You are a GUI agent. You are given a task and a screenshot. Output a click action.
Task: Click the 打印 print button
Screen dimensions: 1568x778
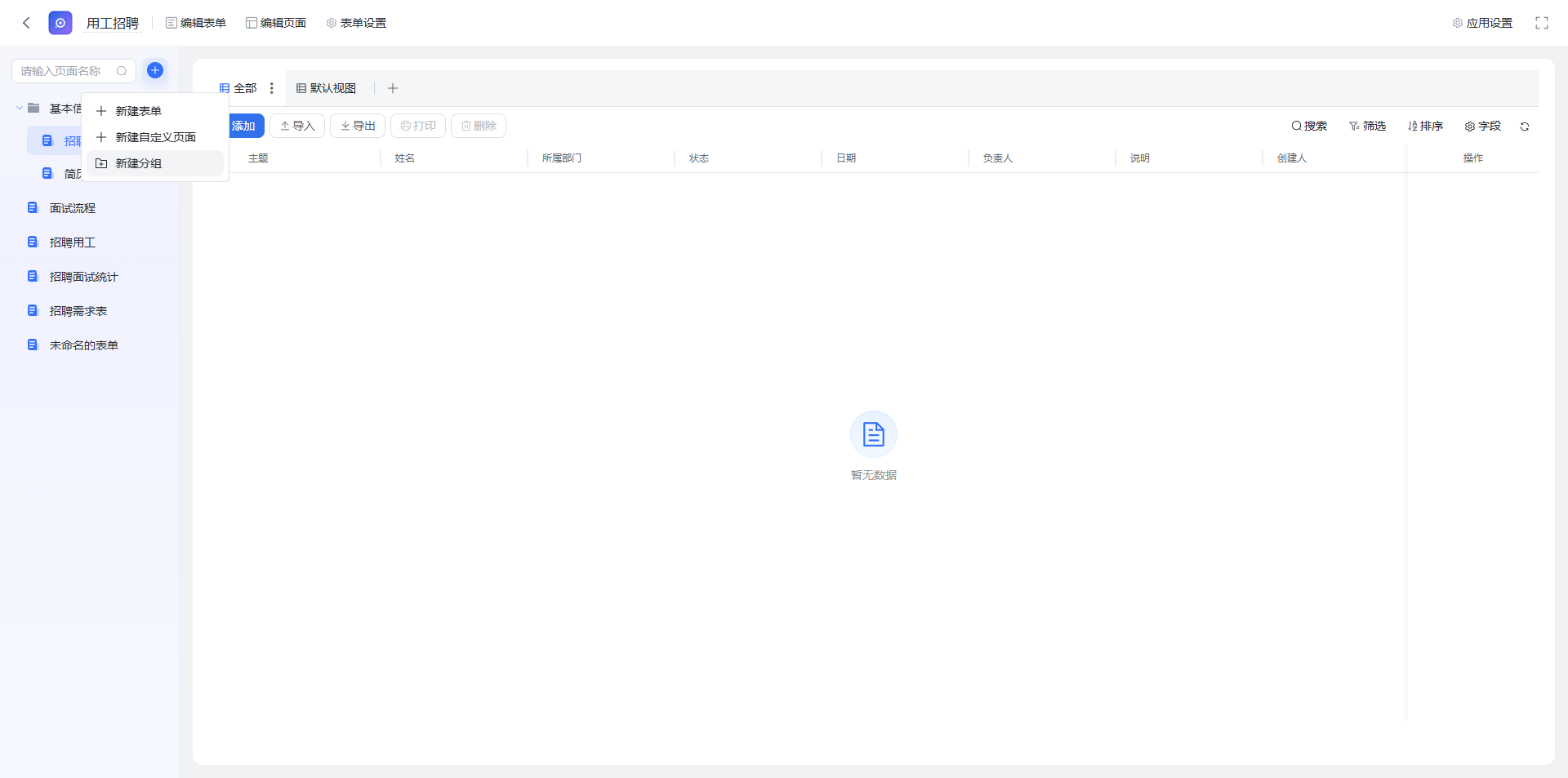418,126
